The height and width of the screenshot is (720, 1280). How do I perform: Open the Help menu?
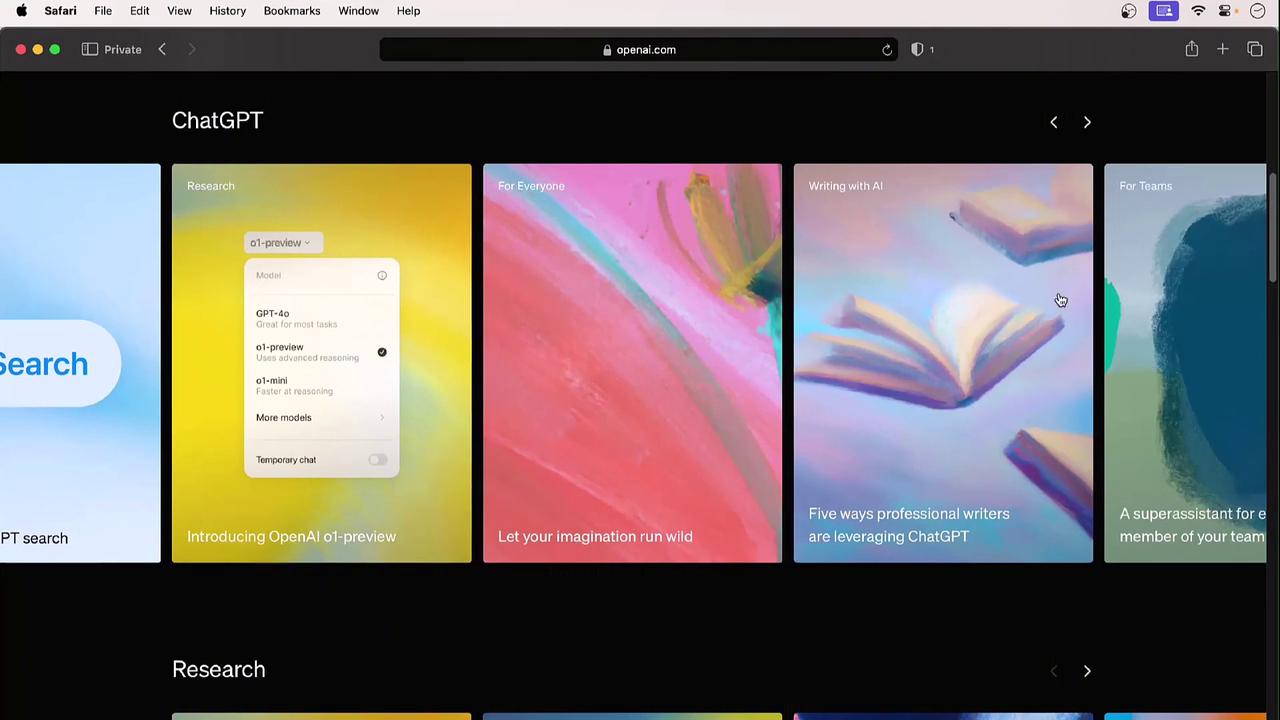(408, 11)
